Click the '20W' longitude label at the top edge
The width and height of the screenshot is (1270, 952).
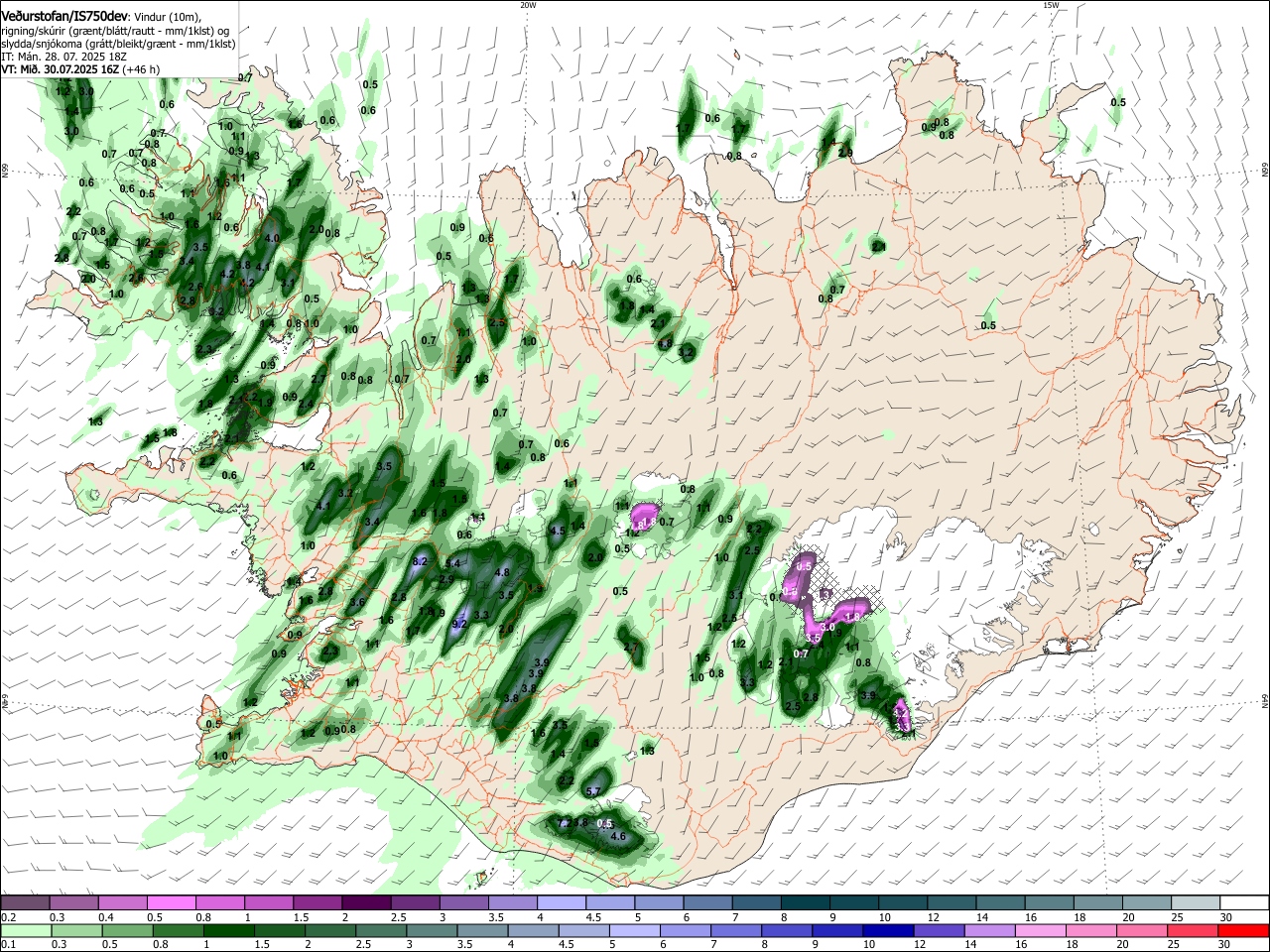[528, 5]
